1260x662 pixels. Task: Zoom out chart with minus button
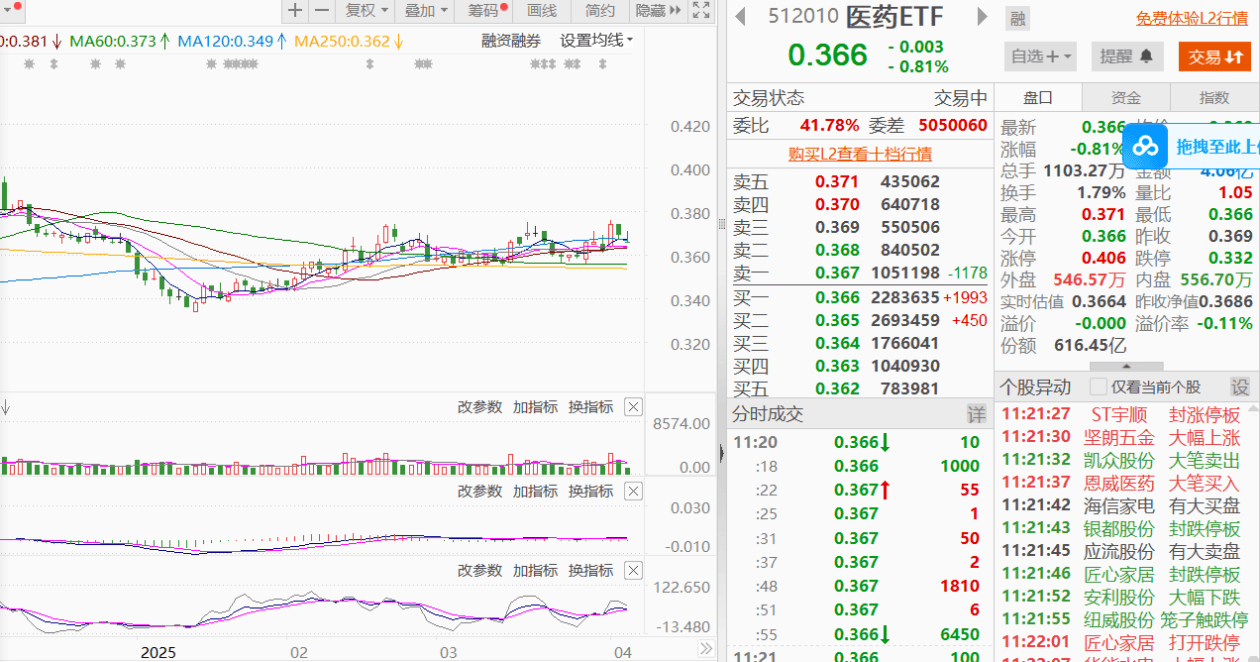pyautogui.click(x=321, y=11)
